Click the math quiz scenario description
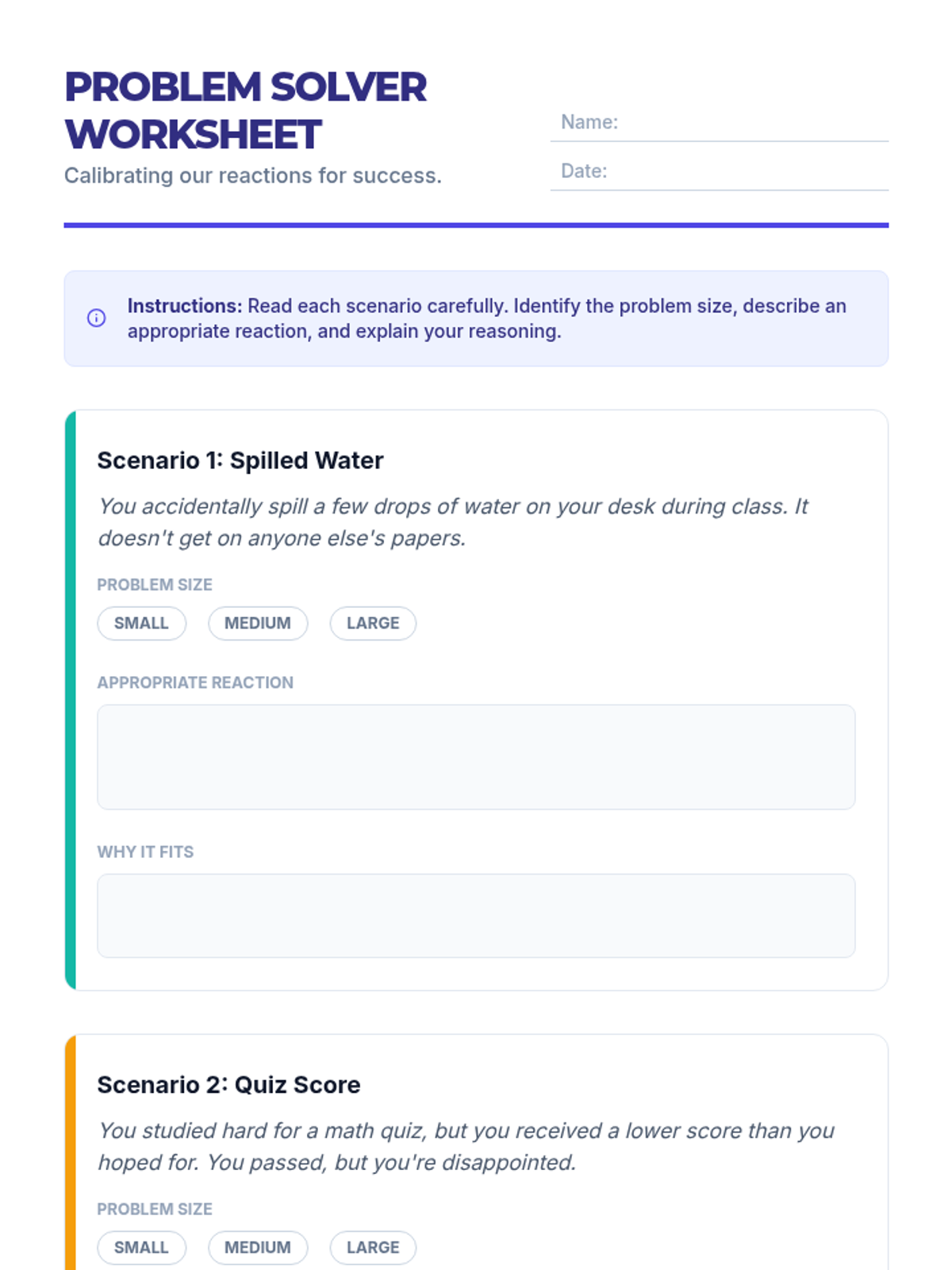This screenshot has height=1270, width=952. click(466, 1146)
